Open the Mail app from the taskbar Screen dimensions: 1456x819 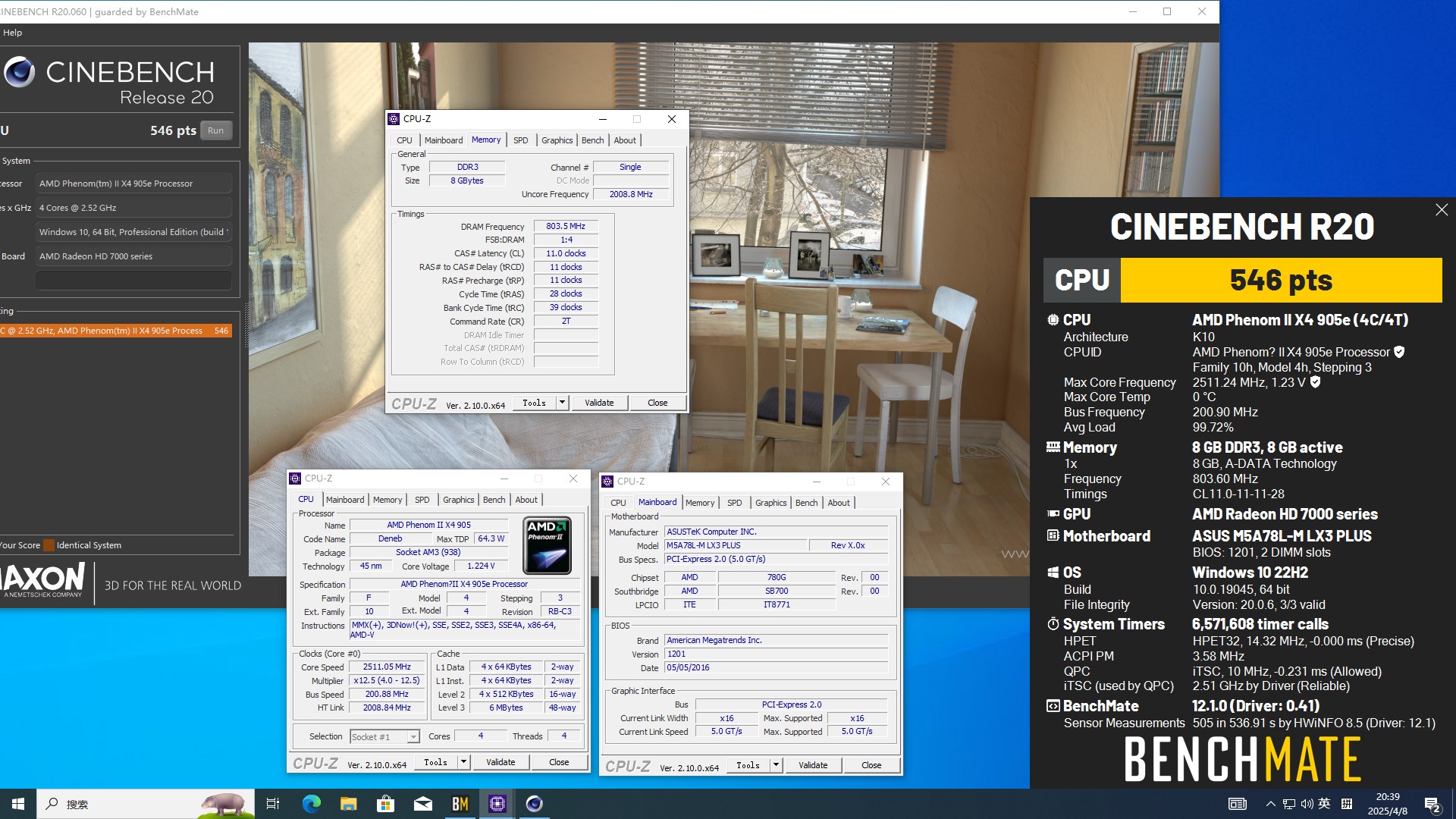click(422, 804)
